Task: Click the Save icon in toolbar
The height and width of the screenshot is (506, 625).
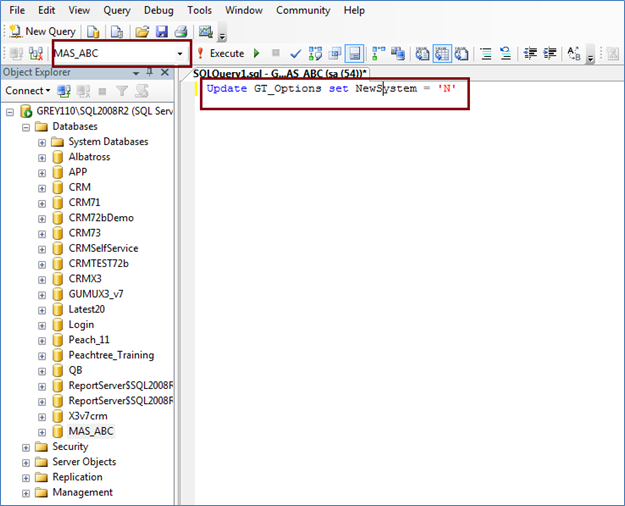Action: tap(161, 32)
